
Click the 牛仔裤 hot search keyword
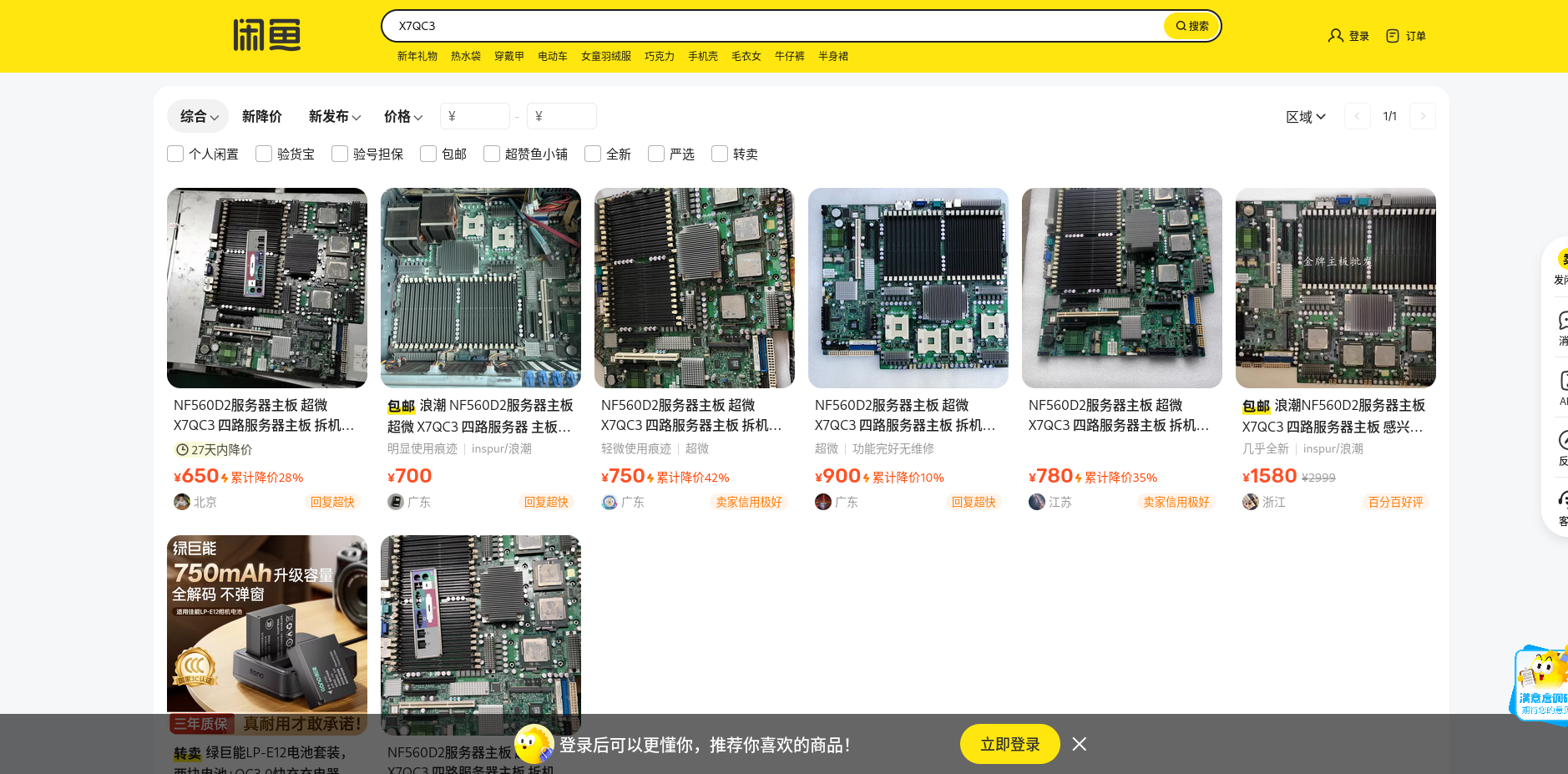(790, 56)
